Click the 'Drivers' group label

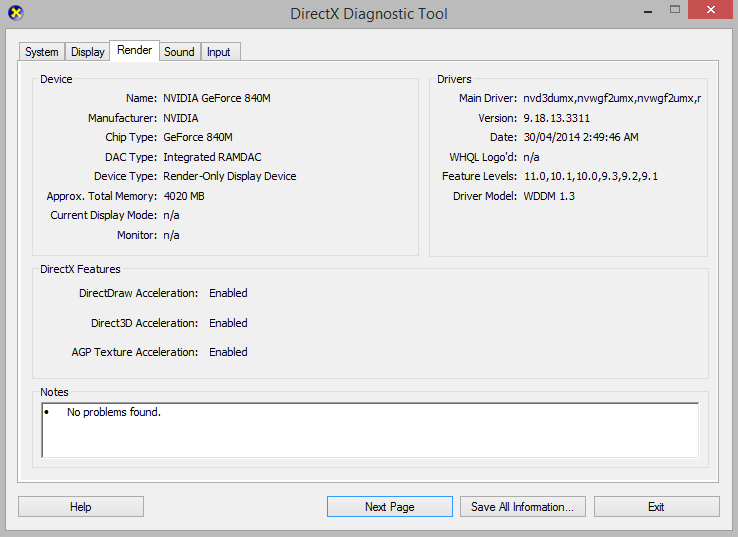coord(454,79)
